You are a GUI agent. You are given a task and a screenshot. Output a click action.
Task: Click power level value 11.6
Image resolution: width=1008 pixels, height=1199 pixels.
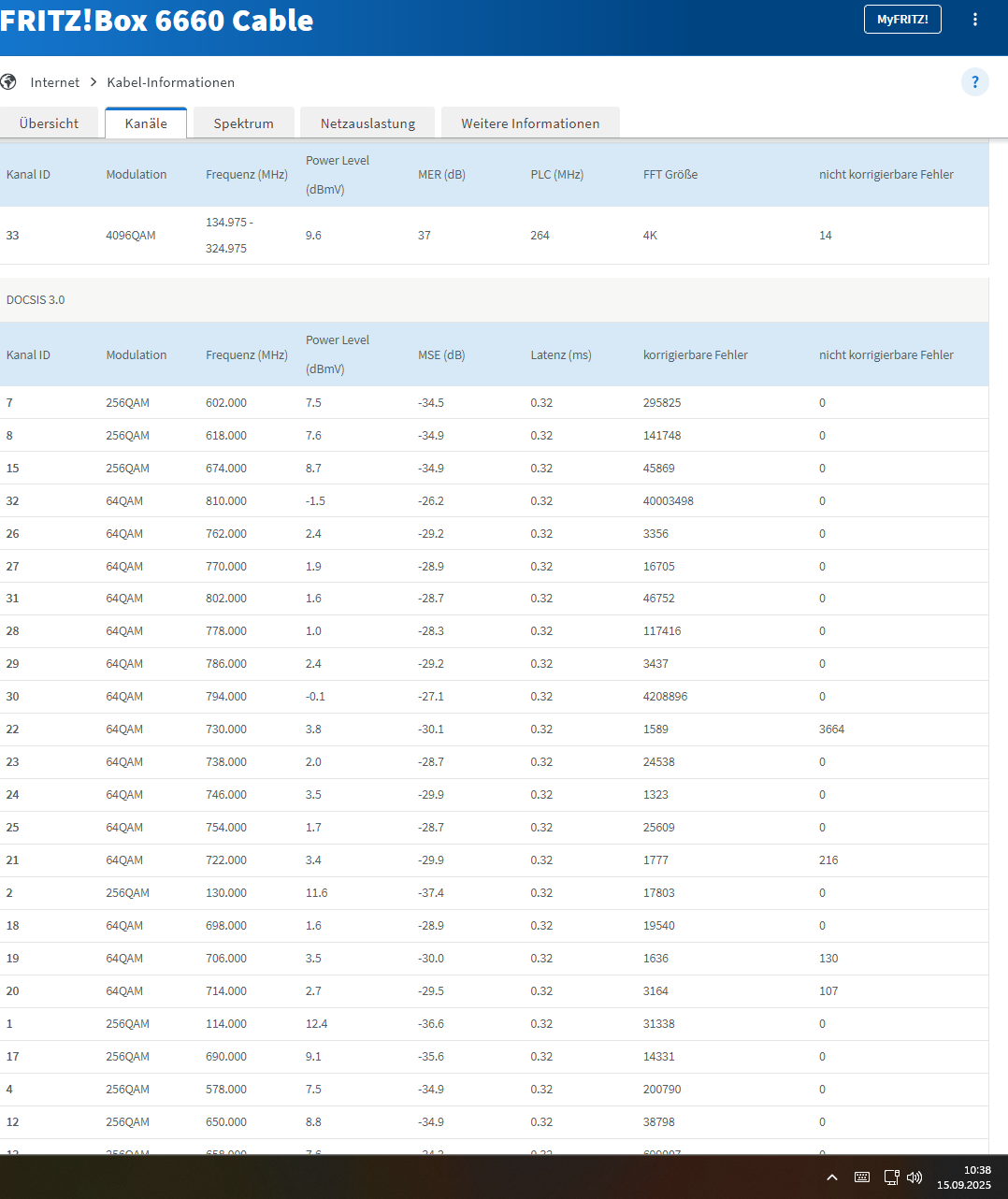(317, 893)
